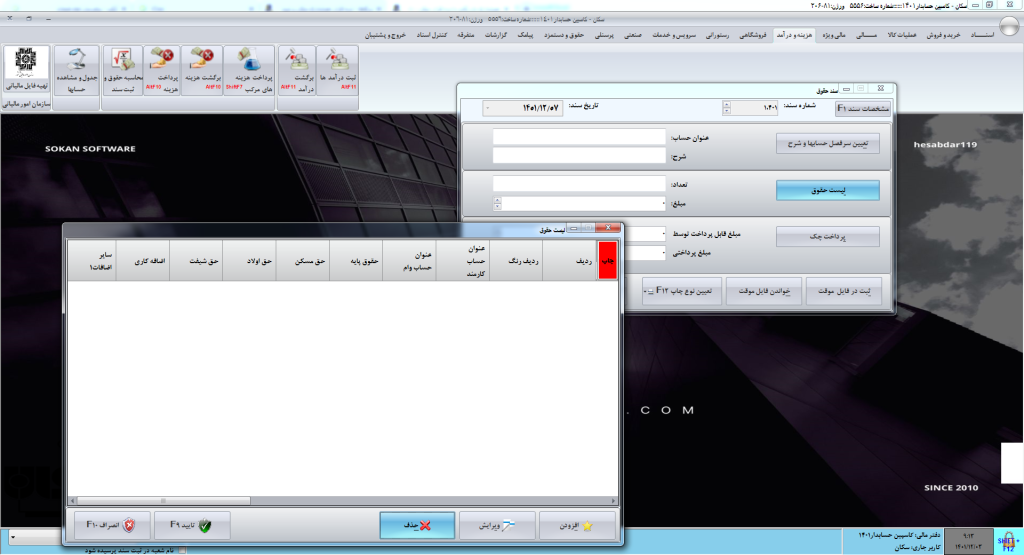Open برگشت درآمد income return tool
Screen dimensions: 1024x555
point(298,70)
